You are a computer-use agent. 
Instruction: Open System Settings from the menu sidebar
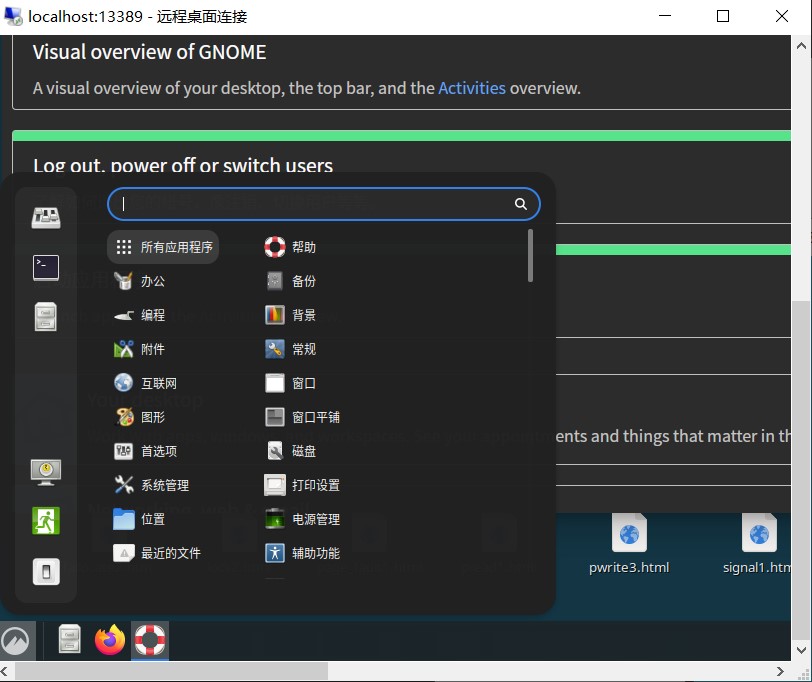(46, 217)
